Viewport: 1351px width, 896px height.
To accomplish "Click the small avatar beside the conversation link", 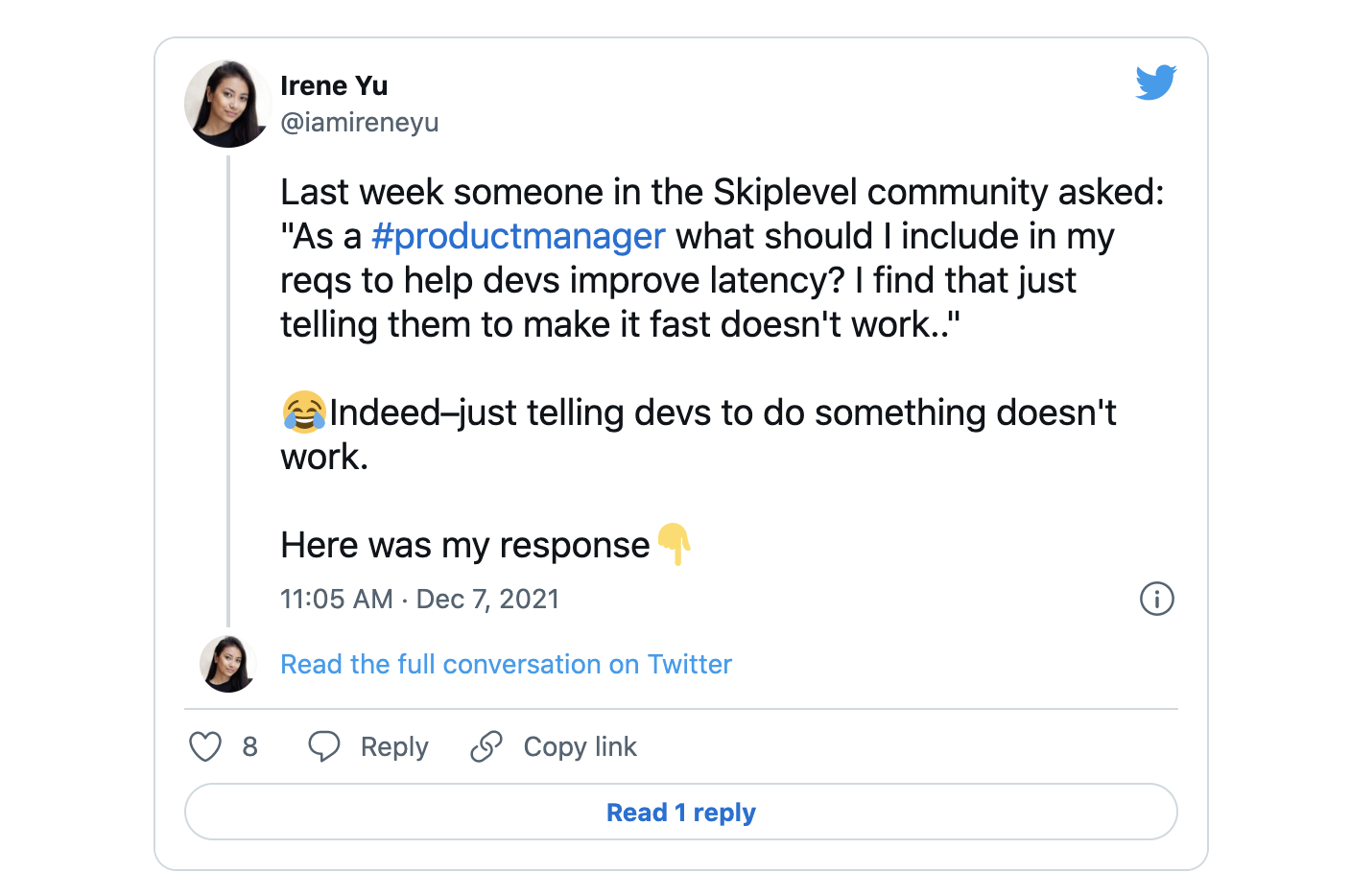I will click(x=228, y=664).
